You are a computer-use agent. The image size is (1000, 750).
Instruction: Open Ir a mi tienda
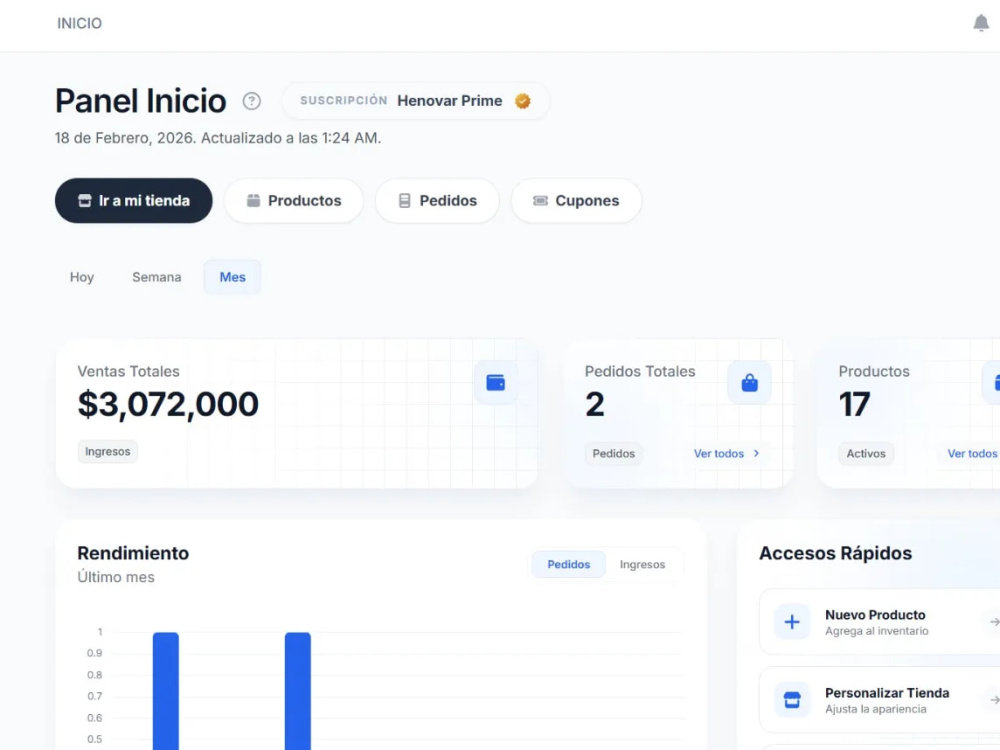tap(133, 200)
